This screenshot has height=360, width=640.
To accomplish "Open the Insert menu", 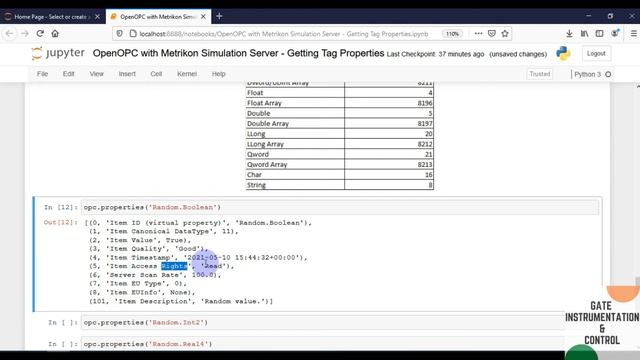I will (127, 74).
